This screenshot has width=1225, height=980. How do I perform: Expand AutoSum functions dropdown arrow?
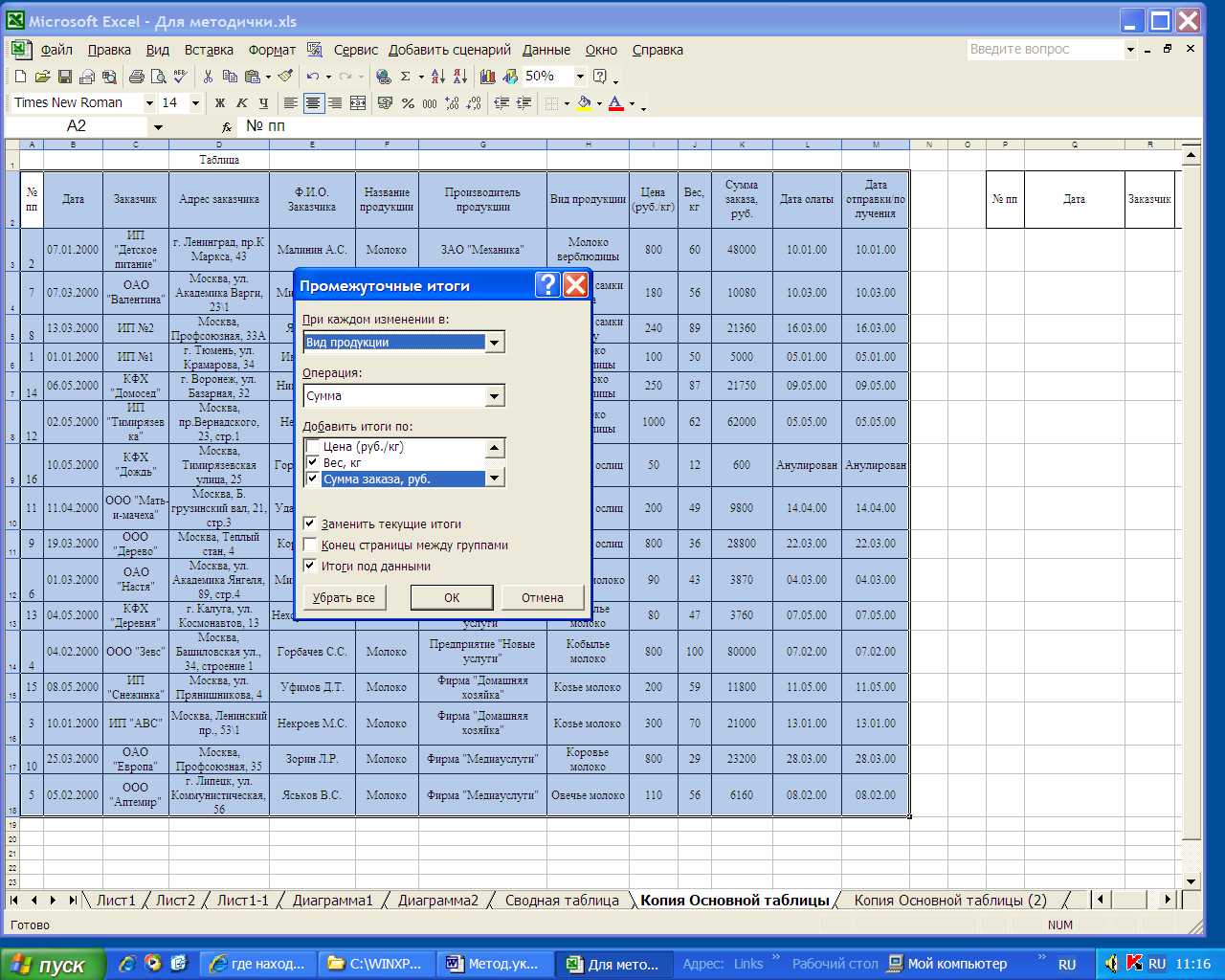point(420,77)
